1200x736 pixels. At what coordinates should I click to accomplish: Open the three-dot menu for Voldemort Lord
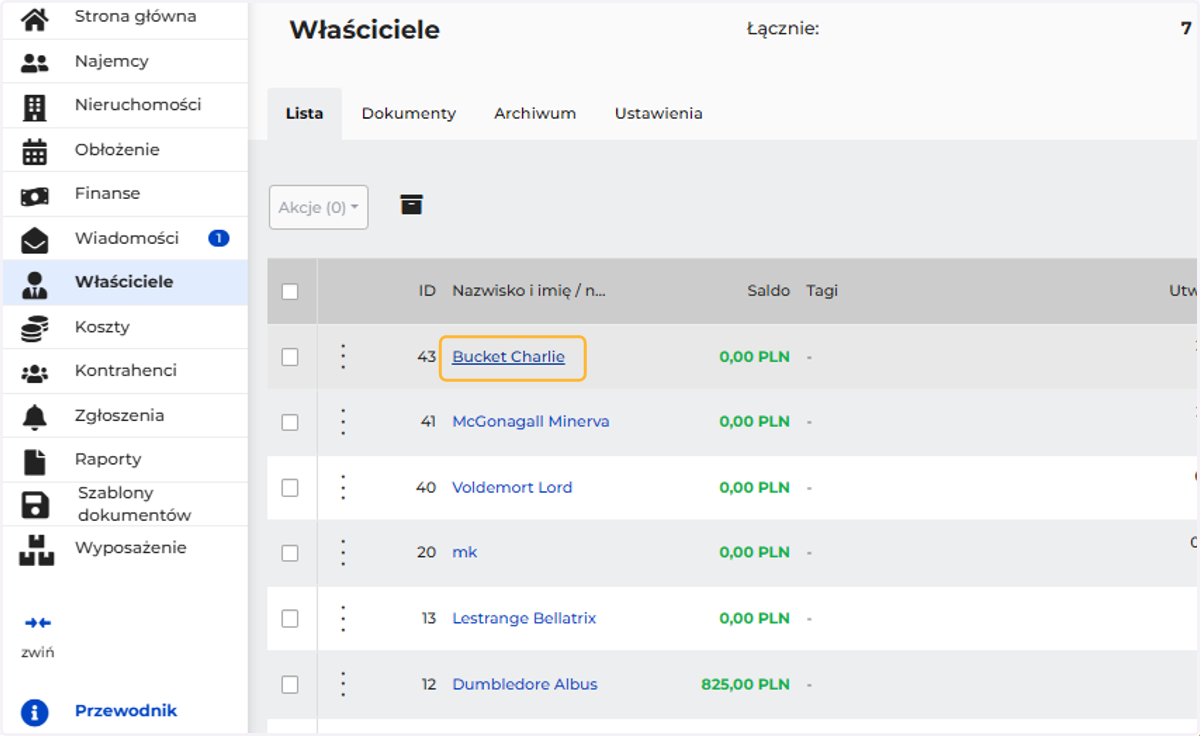[x=343, y=487]
